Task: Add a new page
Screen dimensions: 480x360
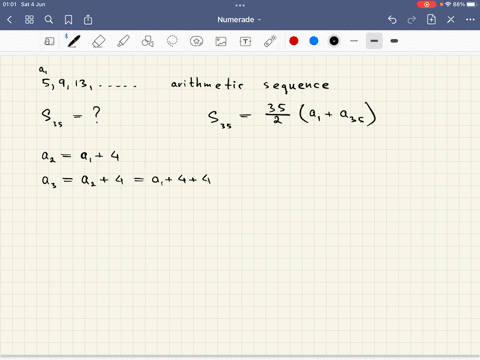Action: 431,19
